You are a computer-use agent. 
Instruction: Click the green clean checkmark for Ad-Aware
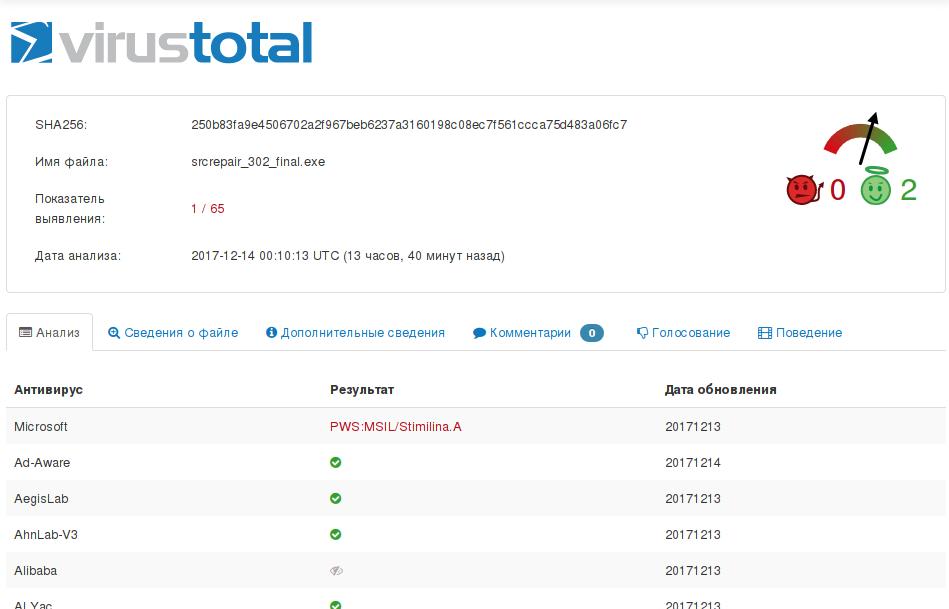point(335,462)
